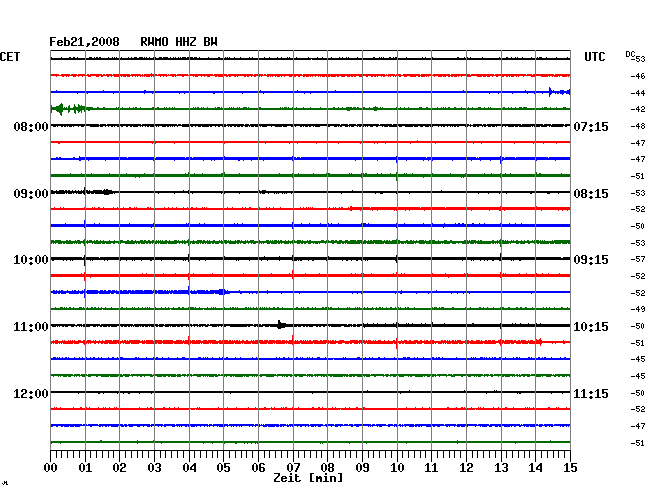Click the -57 DC offset value
Image resolution: width=650 pixels, height=494 pixels.
638,259
